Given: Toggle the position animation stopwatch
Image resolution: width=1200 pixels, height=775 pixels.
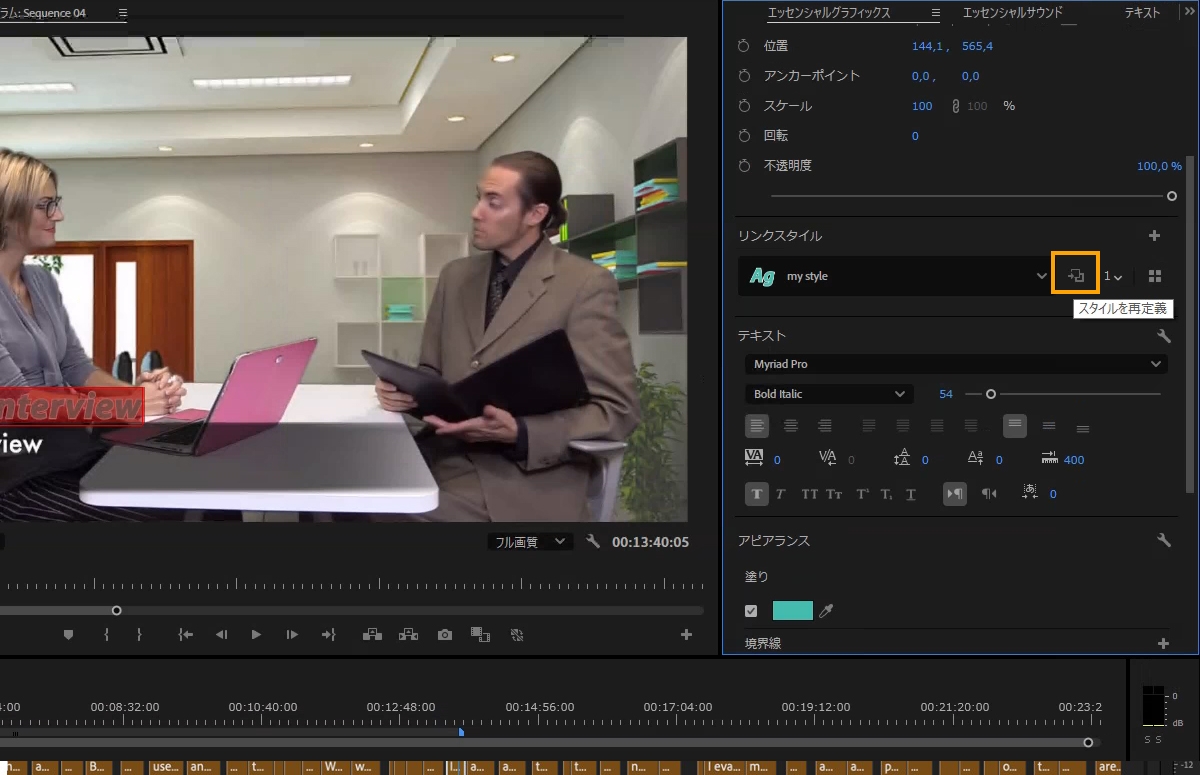Looking at the screenshot, I should pos(743,46).
